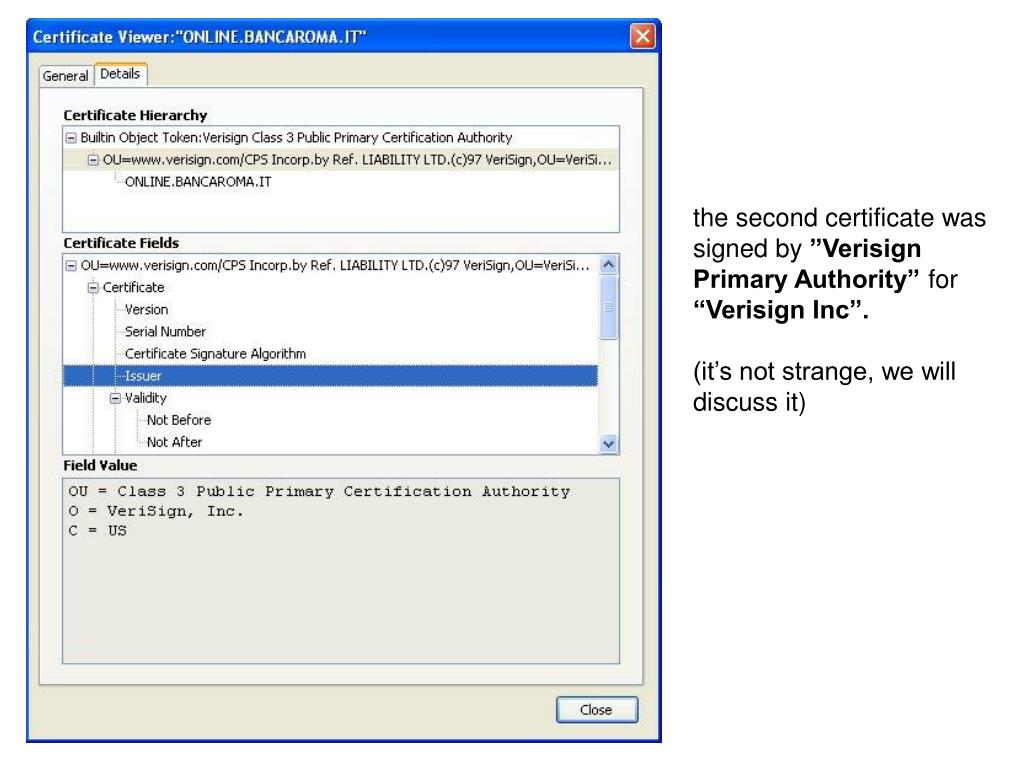Screen dimensions: 1024x768
Task: Click the Field Value text area
Action: pyautogui.click(x=341, y=571)
